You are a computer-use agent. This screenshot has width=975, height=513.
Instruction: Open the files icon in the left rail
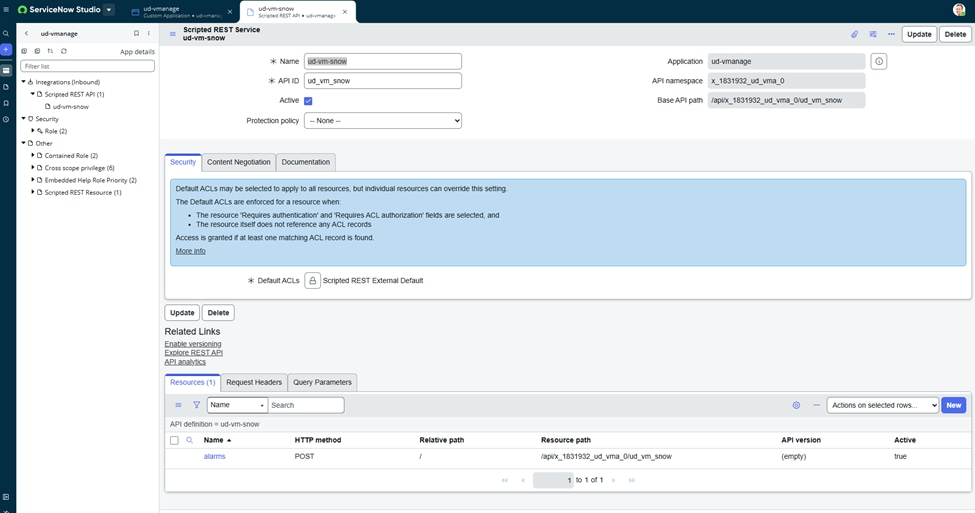(6, 87)
